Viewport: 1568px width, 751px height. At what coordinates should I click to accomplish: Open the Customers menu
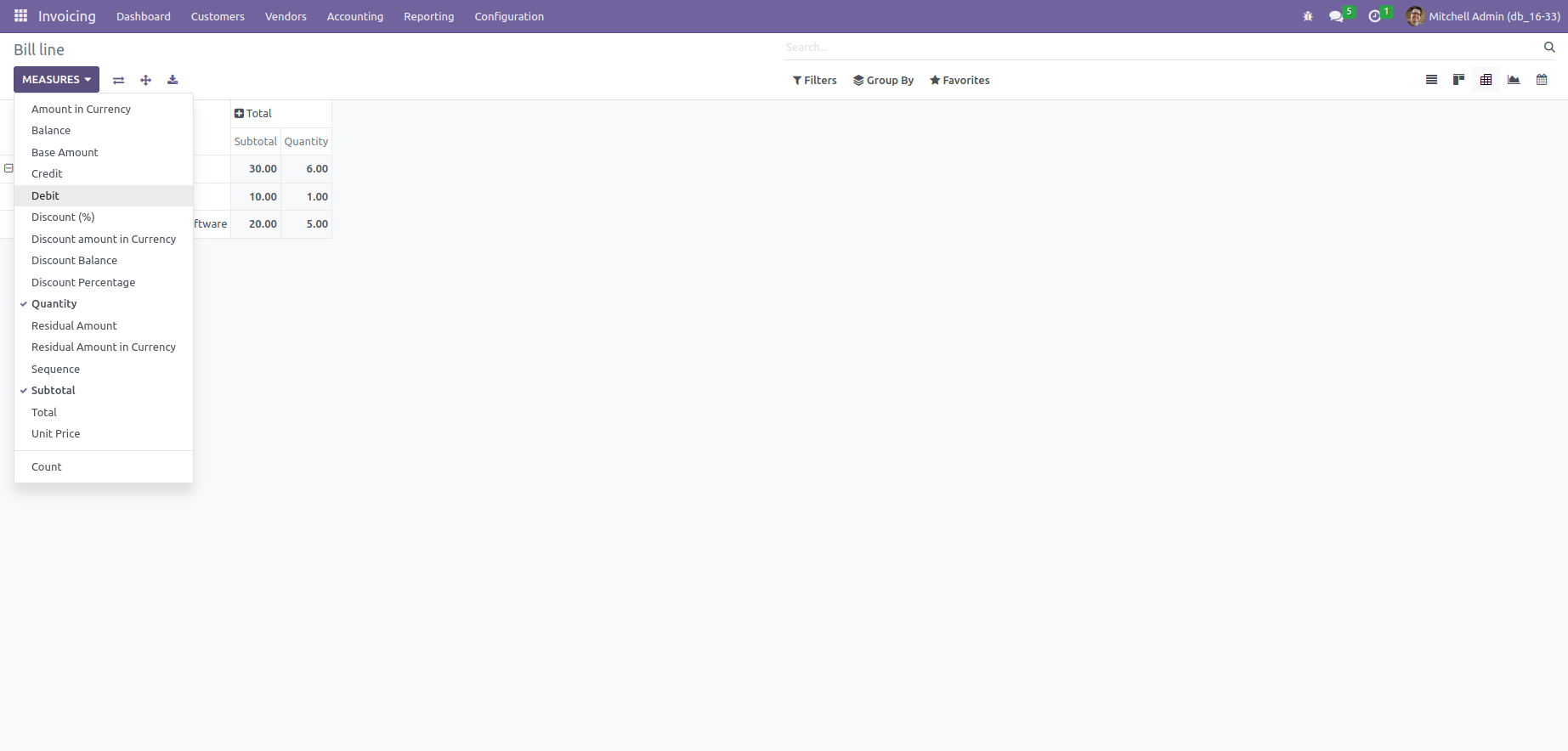tap(218, 16)
